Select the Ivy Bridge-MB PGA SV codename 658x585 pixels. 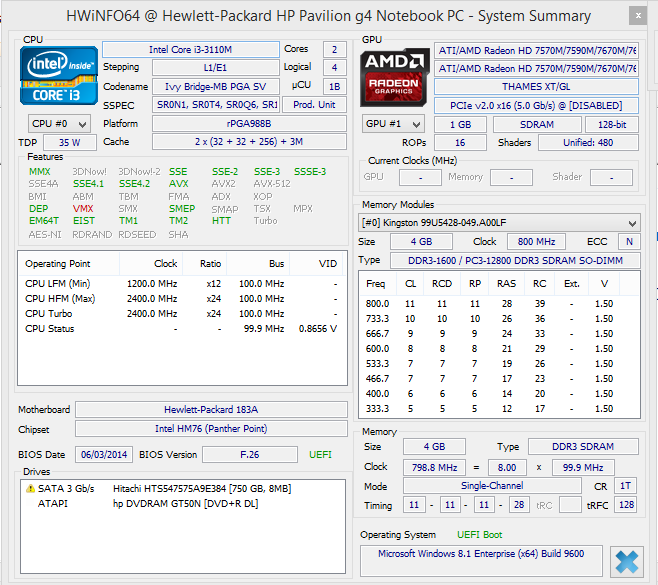(x=216, y=86)
